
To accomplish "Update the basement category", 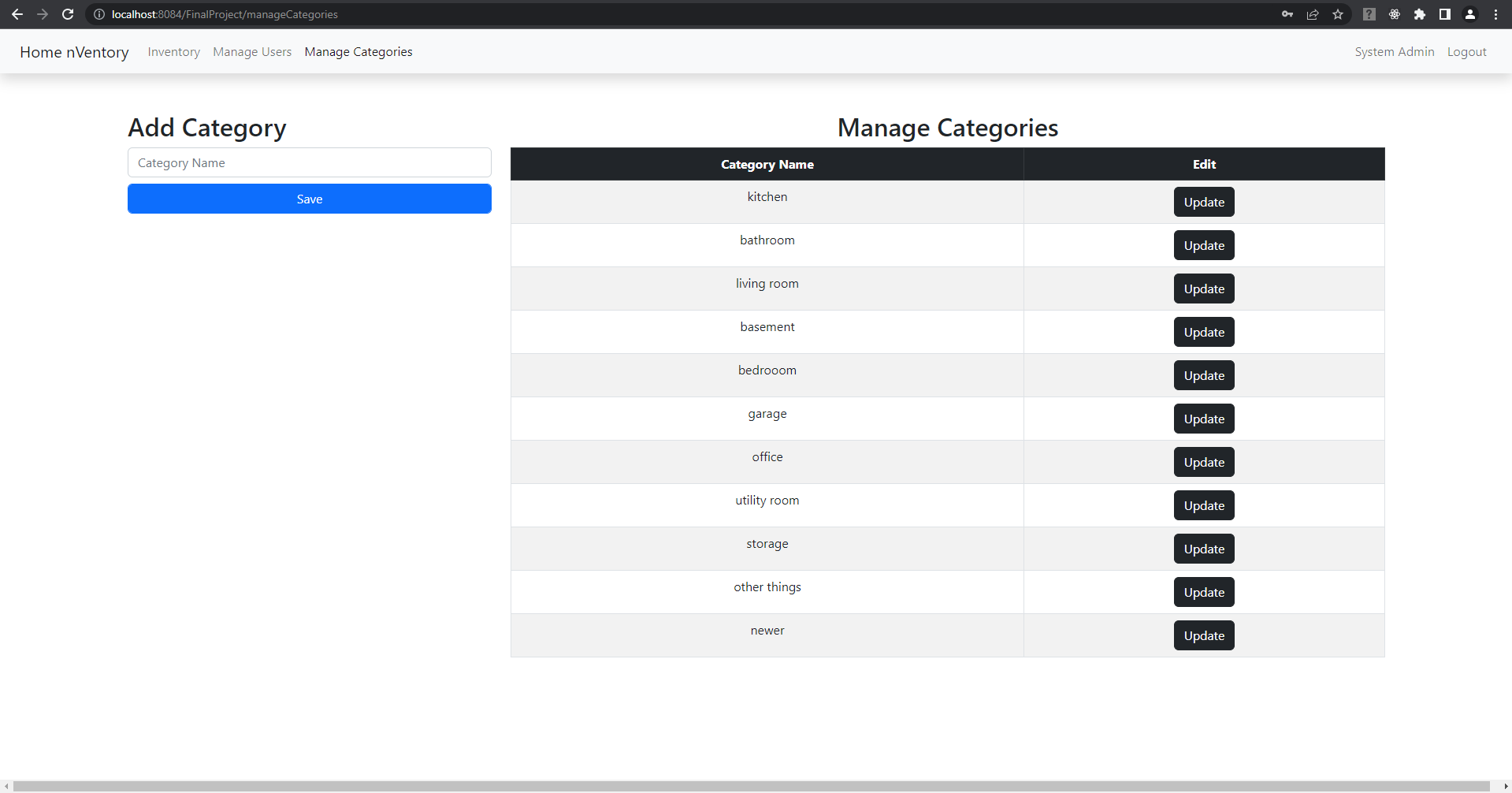I will point(1204,332).
